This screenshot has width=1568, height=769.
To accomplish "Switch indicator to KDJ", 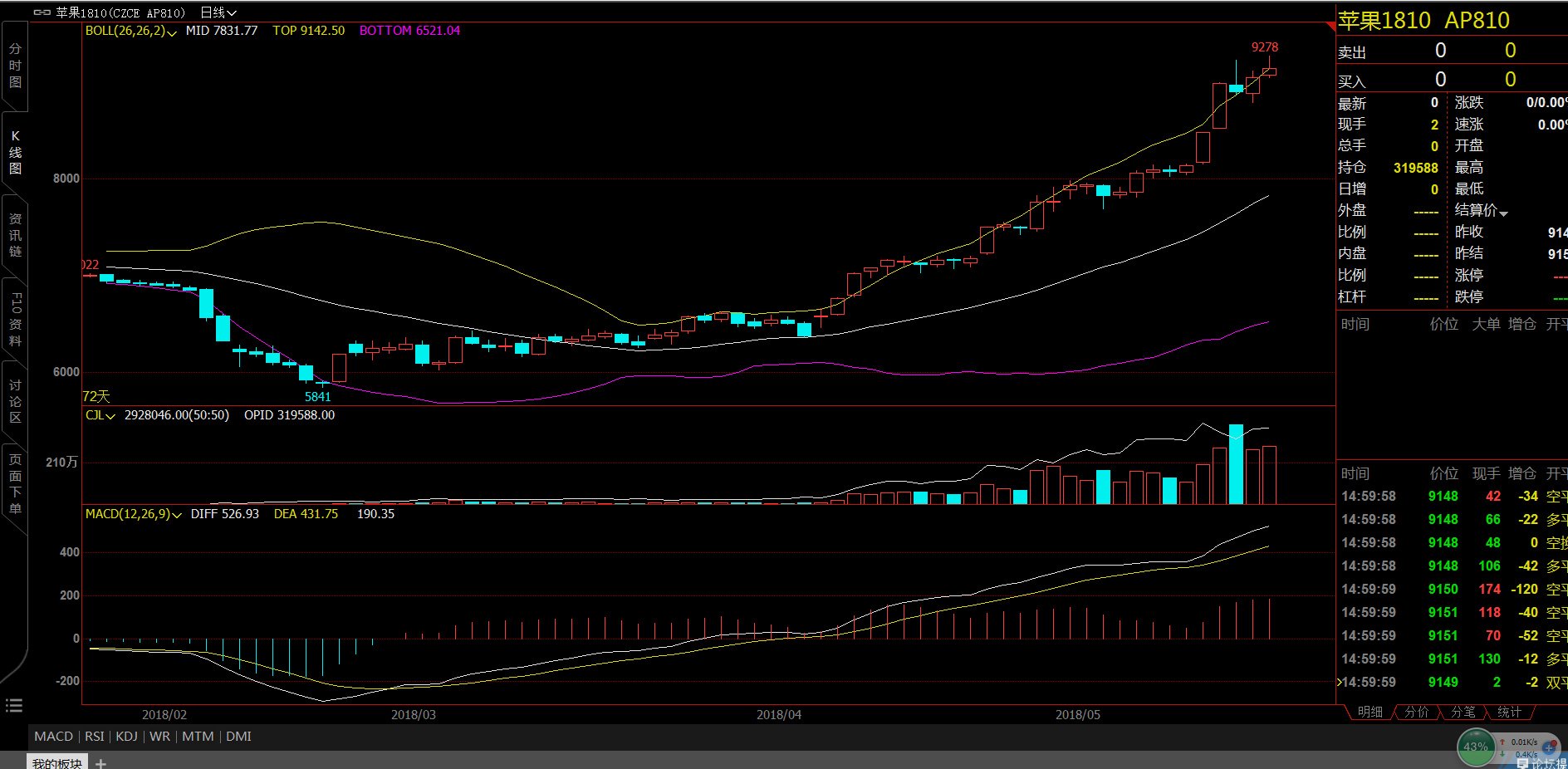I will [x=126, y=737].
